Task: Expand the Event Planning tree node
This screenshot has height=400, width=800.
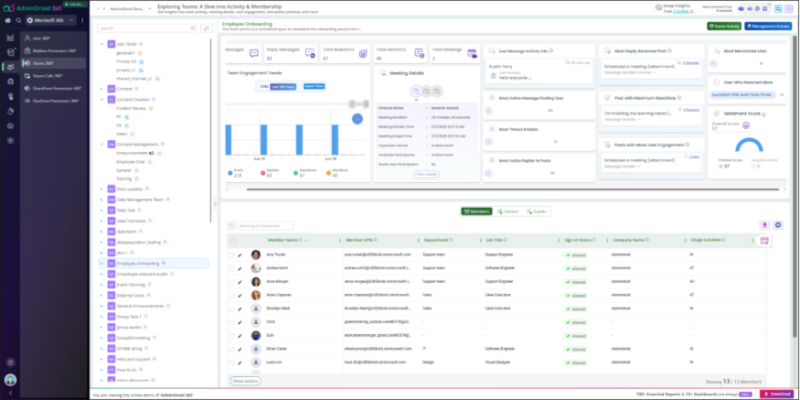Action: coord(102,285)
